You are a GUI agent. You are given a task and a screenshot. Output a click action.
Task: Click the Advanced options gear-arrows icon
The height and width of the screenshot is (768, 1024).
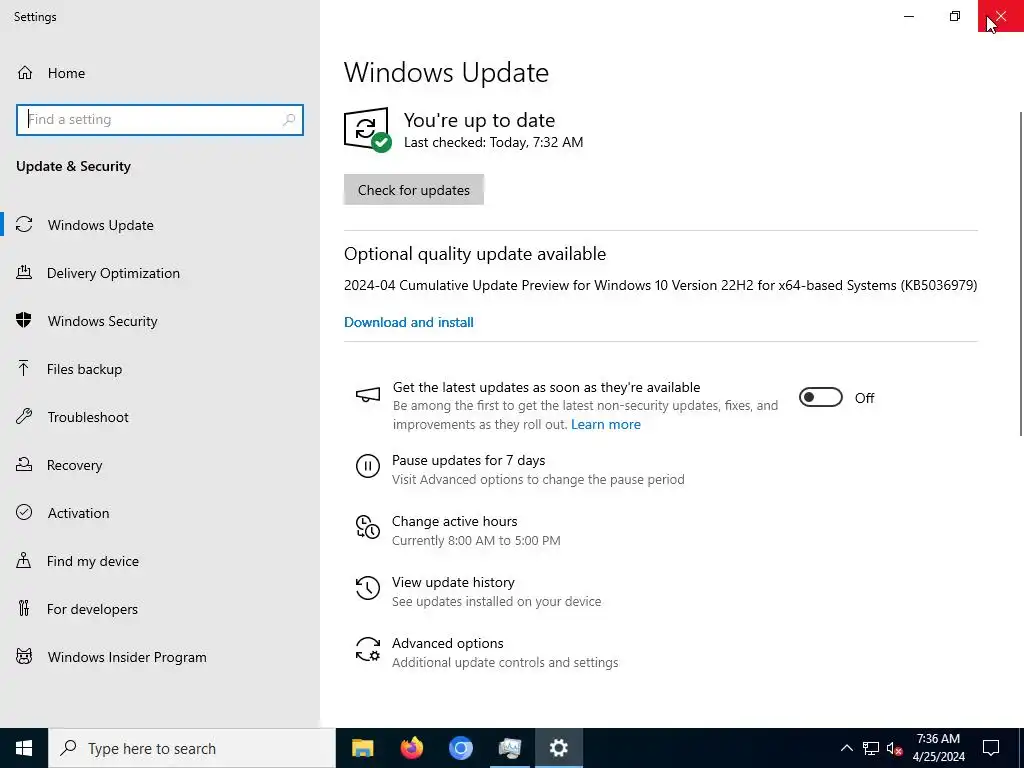[368, 649]
